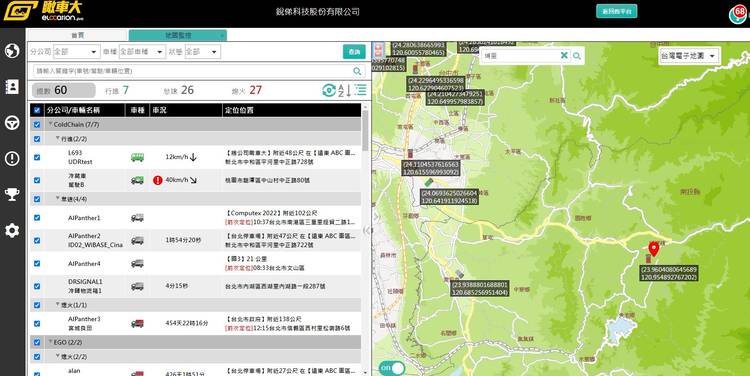Screen dimensions: 750x376
Task: Click the red icon at map top-left corner
Action: [x=378, y=50]
